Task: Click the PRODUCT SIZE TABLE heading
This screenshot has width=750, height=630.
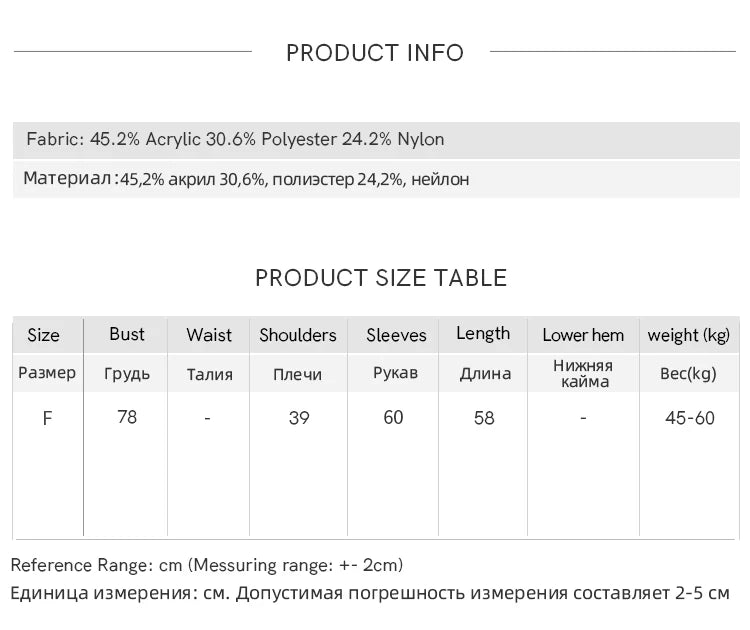Action: click(x=381, y=278)
